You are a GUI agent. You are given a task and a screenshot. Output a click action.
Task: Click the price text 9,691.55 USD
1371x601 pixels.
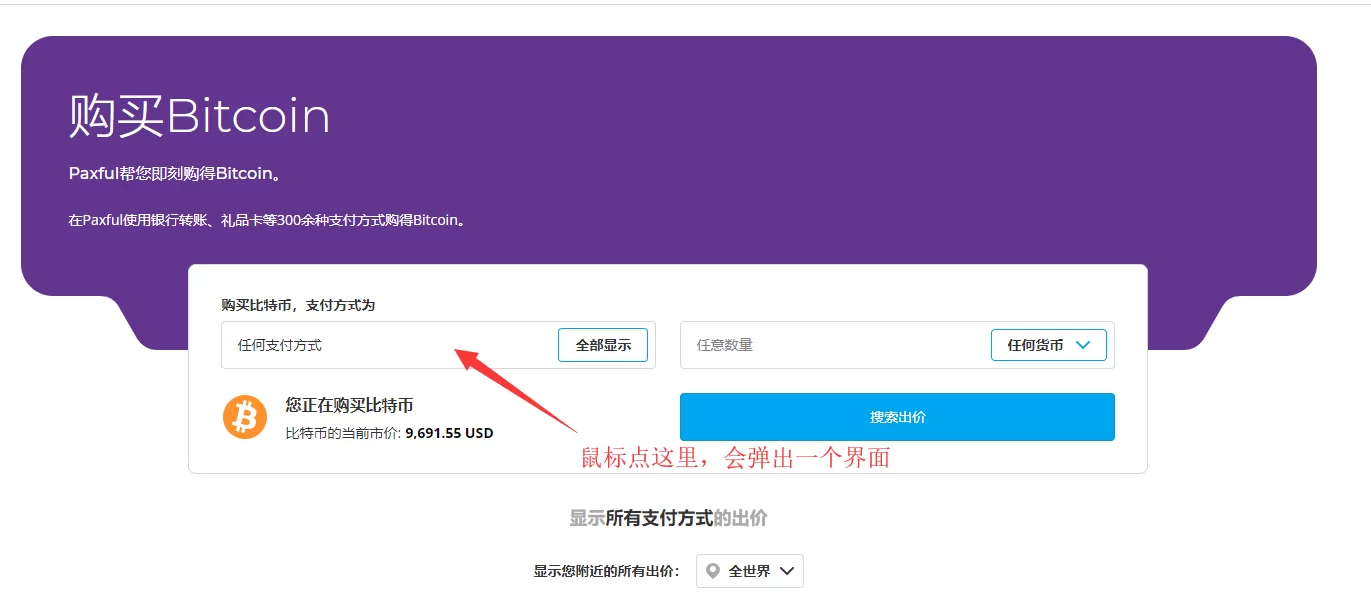(x=449, y=434)
